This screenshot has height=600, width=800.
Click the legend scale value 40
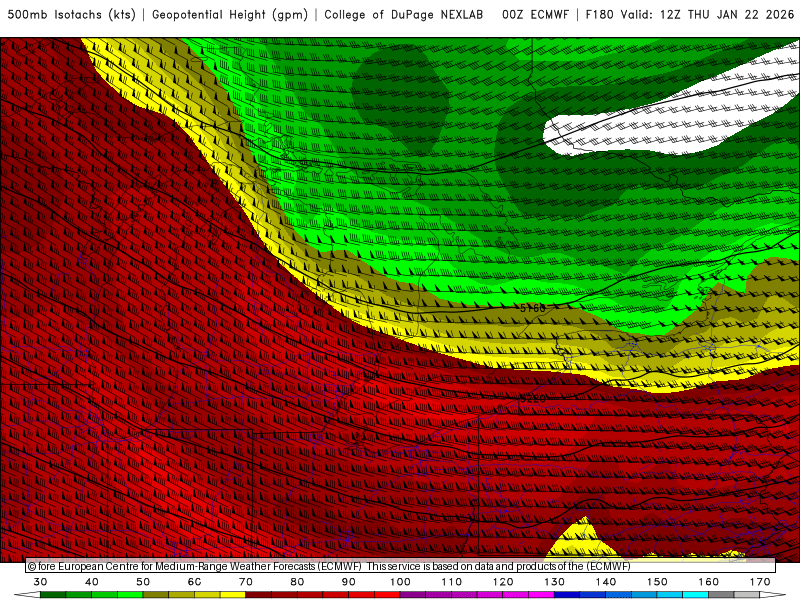(91, 582)
